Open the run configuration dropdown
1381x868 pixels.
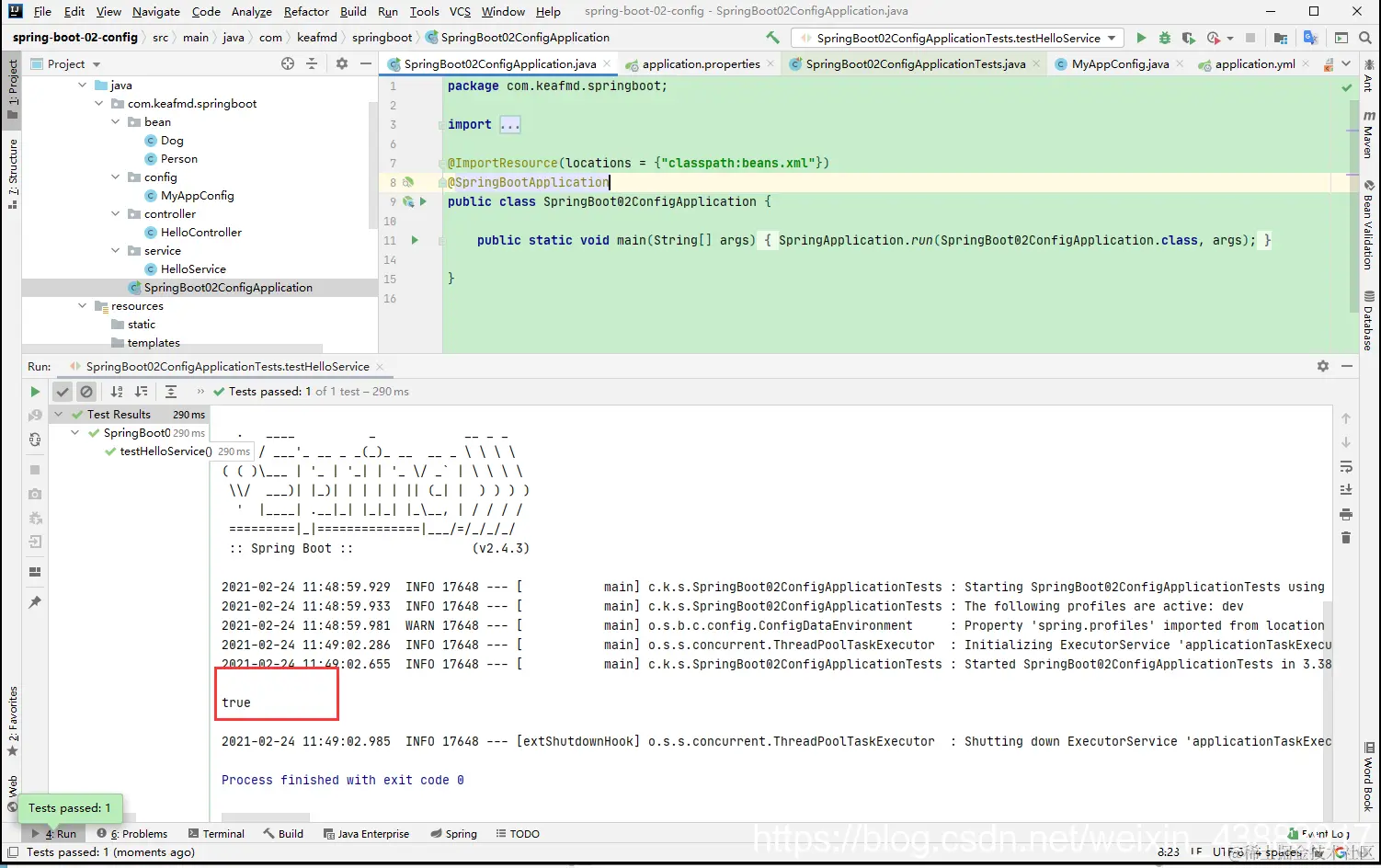959,38
